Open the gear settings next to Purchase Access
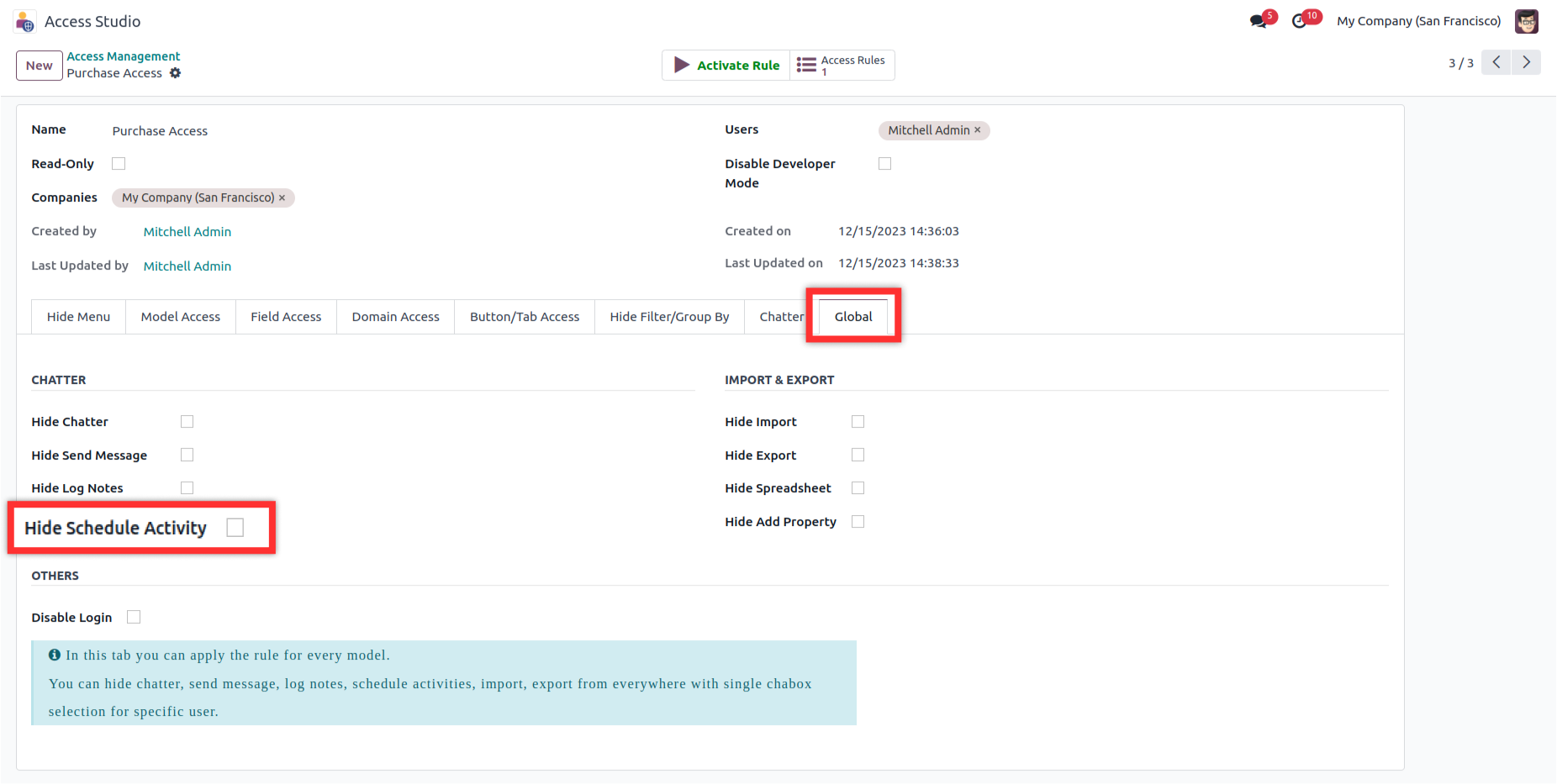This screenshot has width=1557, height=784. tap(175, 73)
